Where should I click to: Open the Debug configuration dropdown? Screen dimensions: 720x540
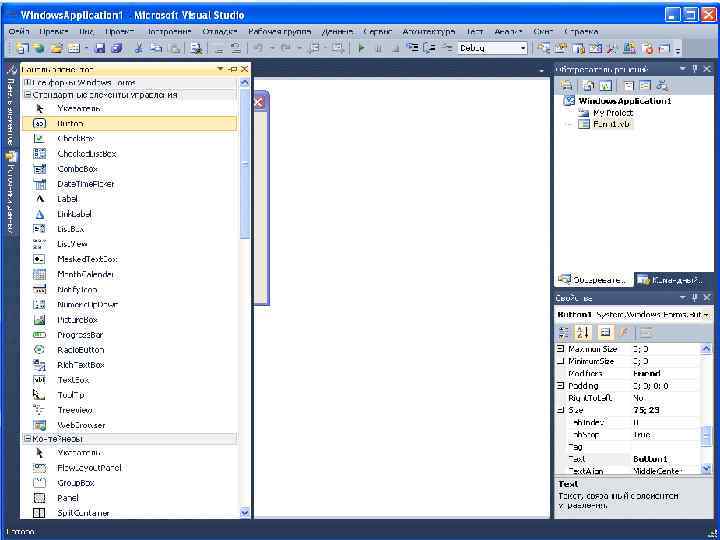tap(523, 48)
